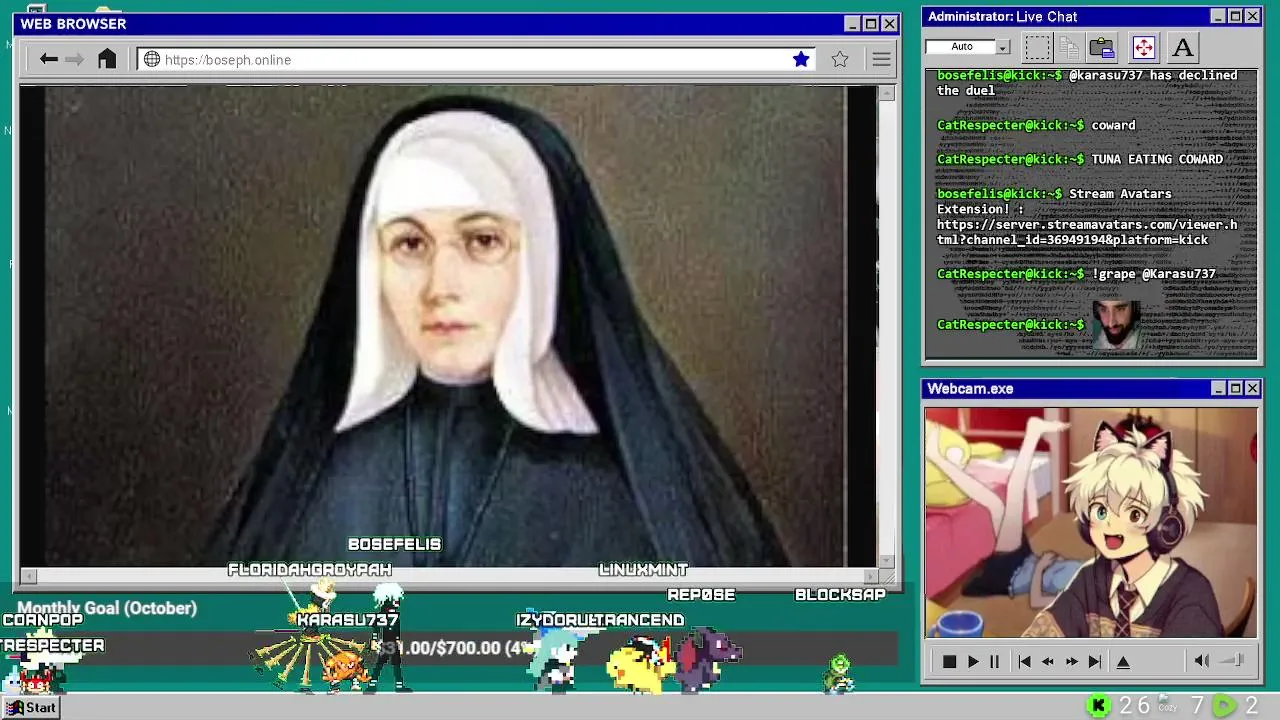This screenshot has width=1280, height=720.
Task: Fast forward in the Webcam.exe player
Action: point(1071,661)
